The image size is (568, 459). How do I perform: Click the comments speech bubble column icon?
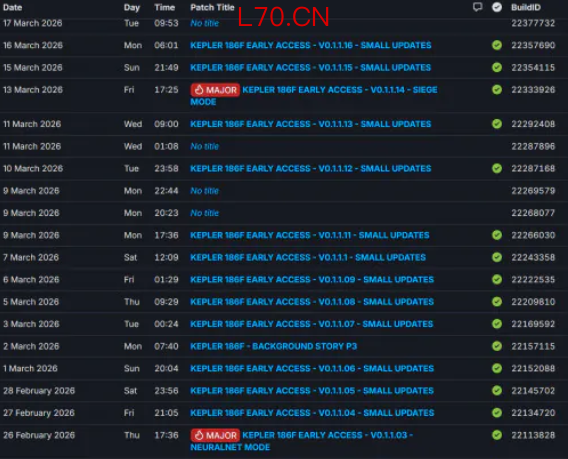click(x=477, y=7)
